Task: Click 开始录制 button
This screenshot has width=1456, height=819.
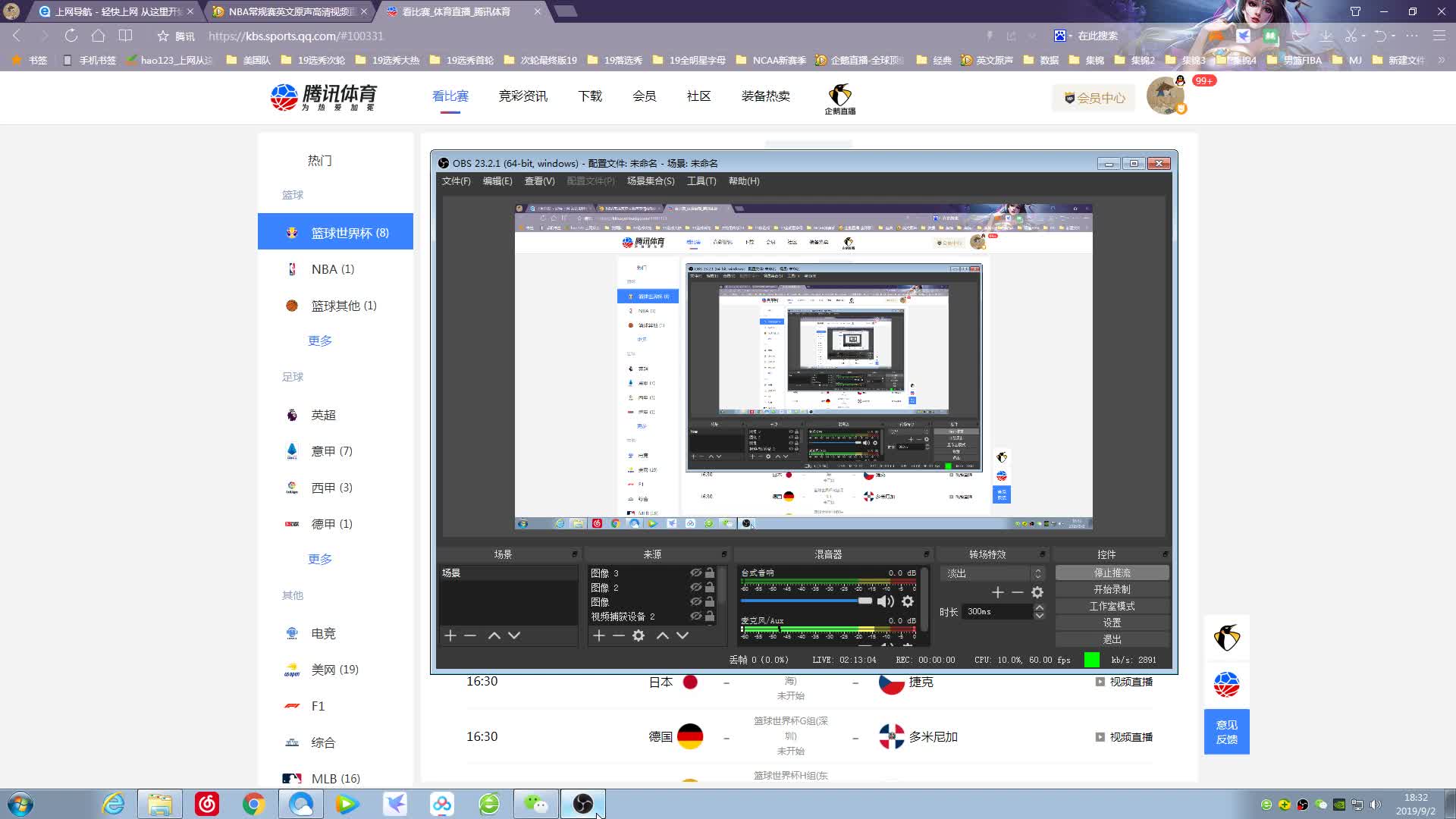Action: tap(1112, 589)
